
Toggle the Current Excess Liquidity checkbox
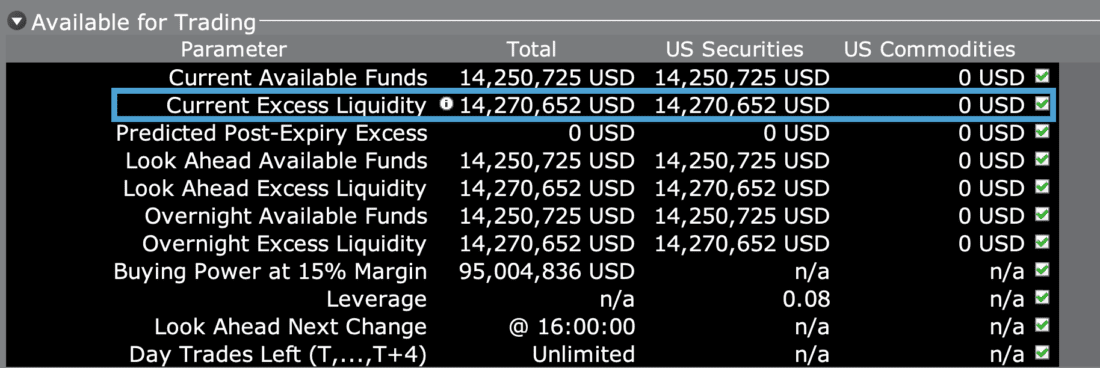(x=1042, y=104)
